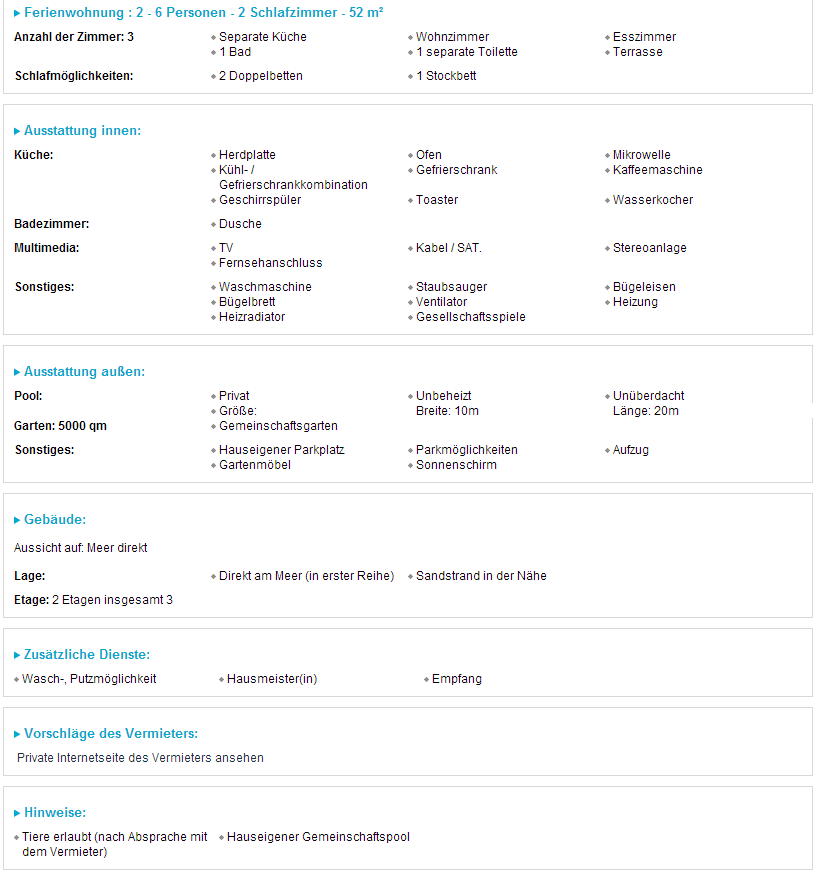The width and height of the screenshot is (816, 875).
Task: Click the arrow icon before Ausstattung außen
Action: [17, 372]
